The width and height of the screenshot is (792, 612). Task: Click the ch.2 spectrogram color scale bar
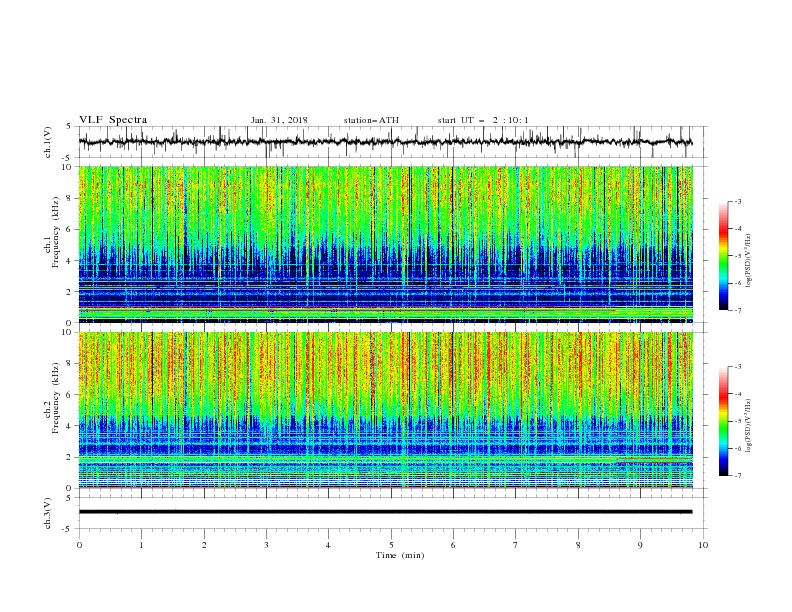pos(724,421)
